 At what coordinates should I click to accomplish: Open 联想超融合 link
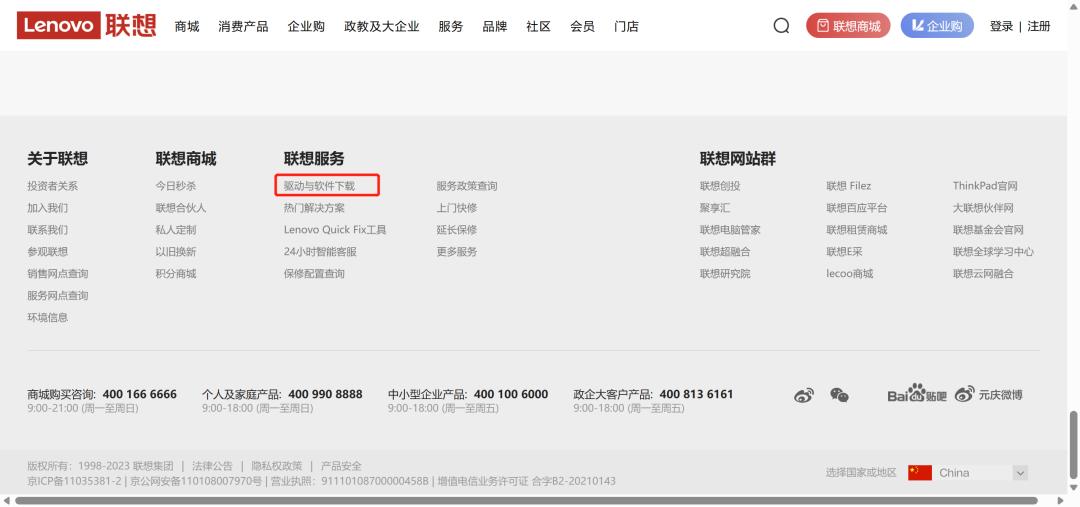click(x=725, y=252)
